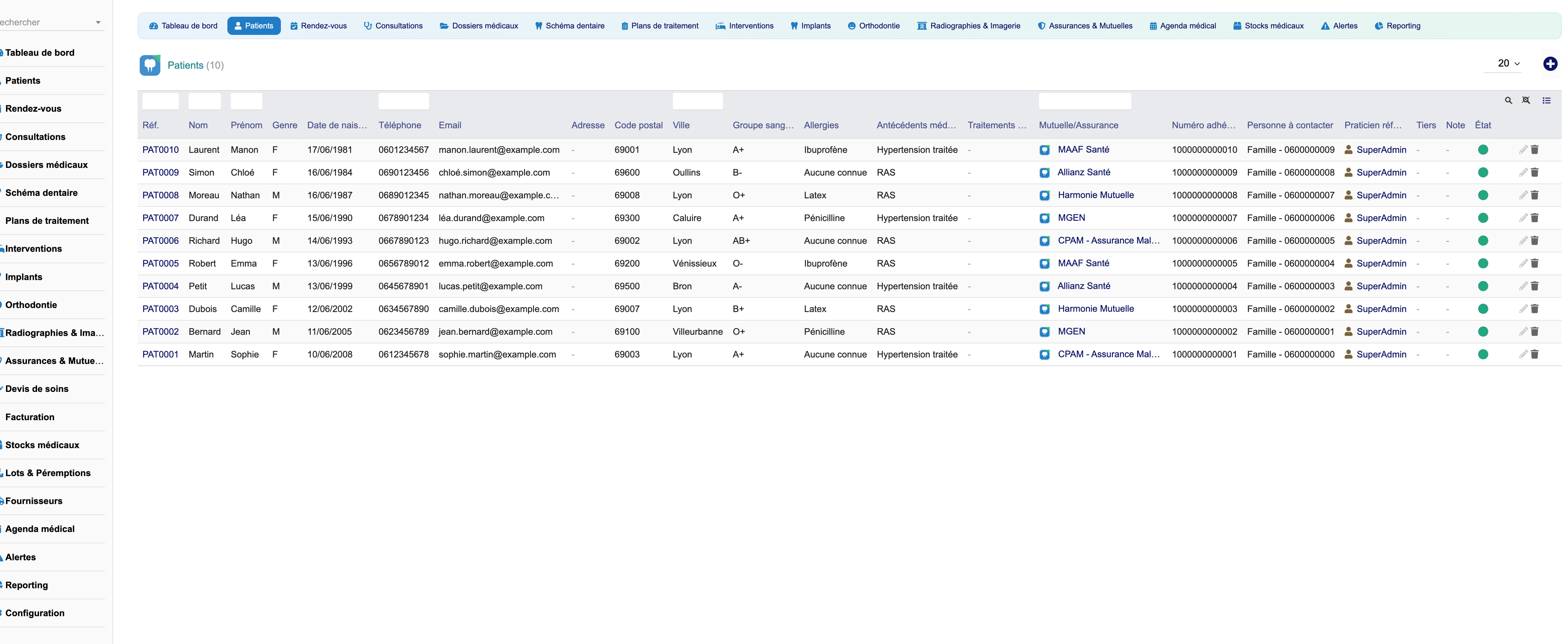This screenshot has width=1568, height=644.
Task: Click the Allianz Santé icon in PAT0004 row
Action: coord(1044,286)
